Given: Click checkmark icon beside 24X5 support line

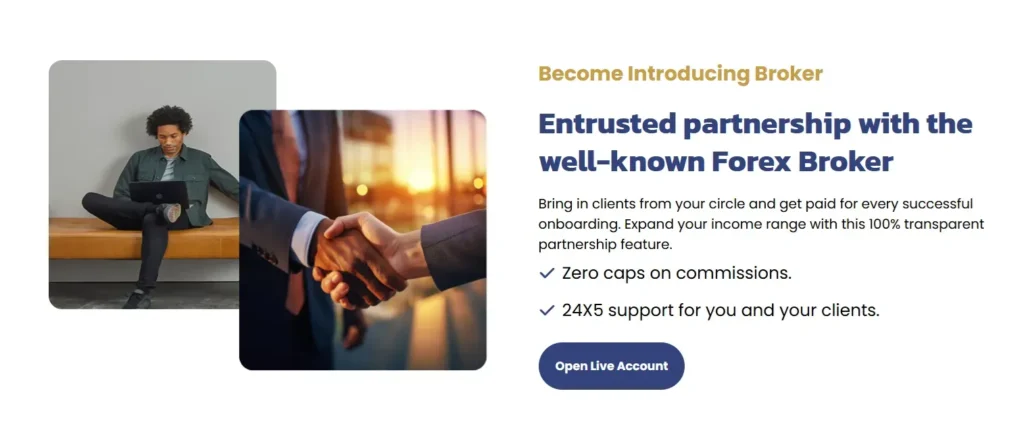Looking at the screenshot, I should pyautogui.click(x=546, y=311).
